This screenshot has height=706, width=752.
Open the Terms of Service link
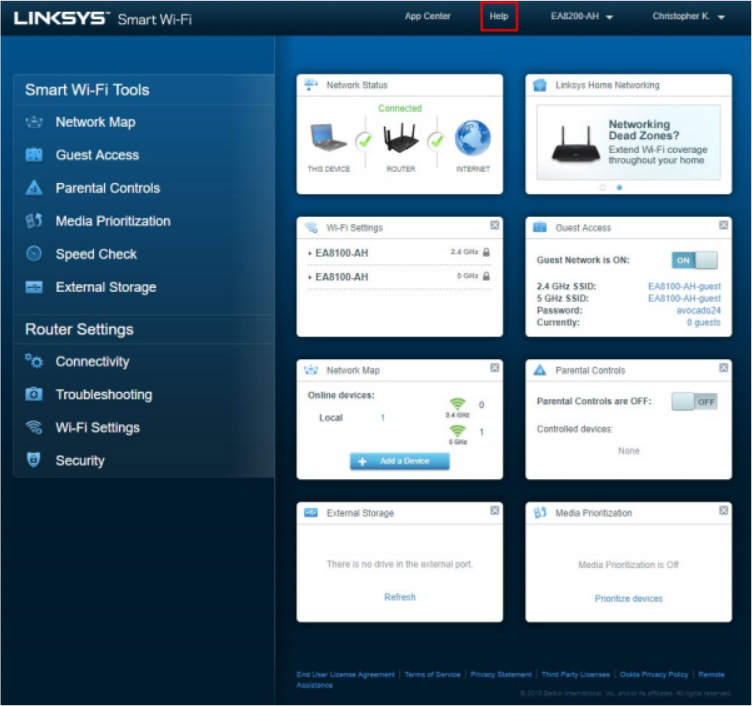click(432, 674)
